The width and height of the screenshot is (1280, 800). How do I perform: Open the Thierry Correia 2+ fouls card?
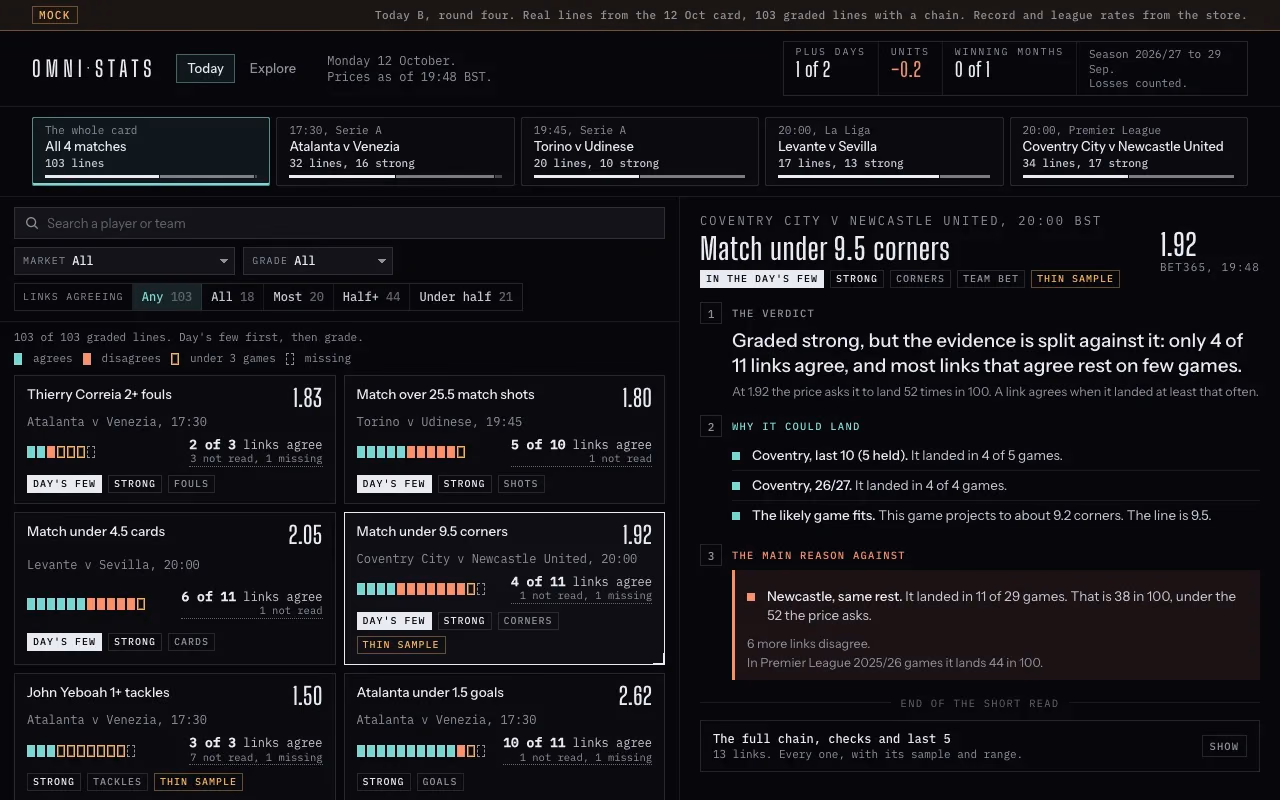[x=175, y=439]
